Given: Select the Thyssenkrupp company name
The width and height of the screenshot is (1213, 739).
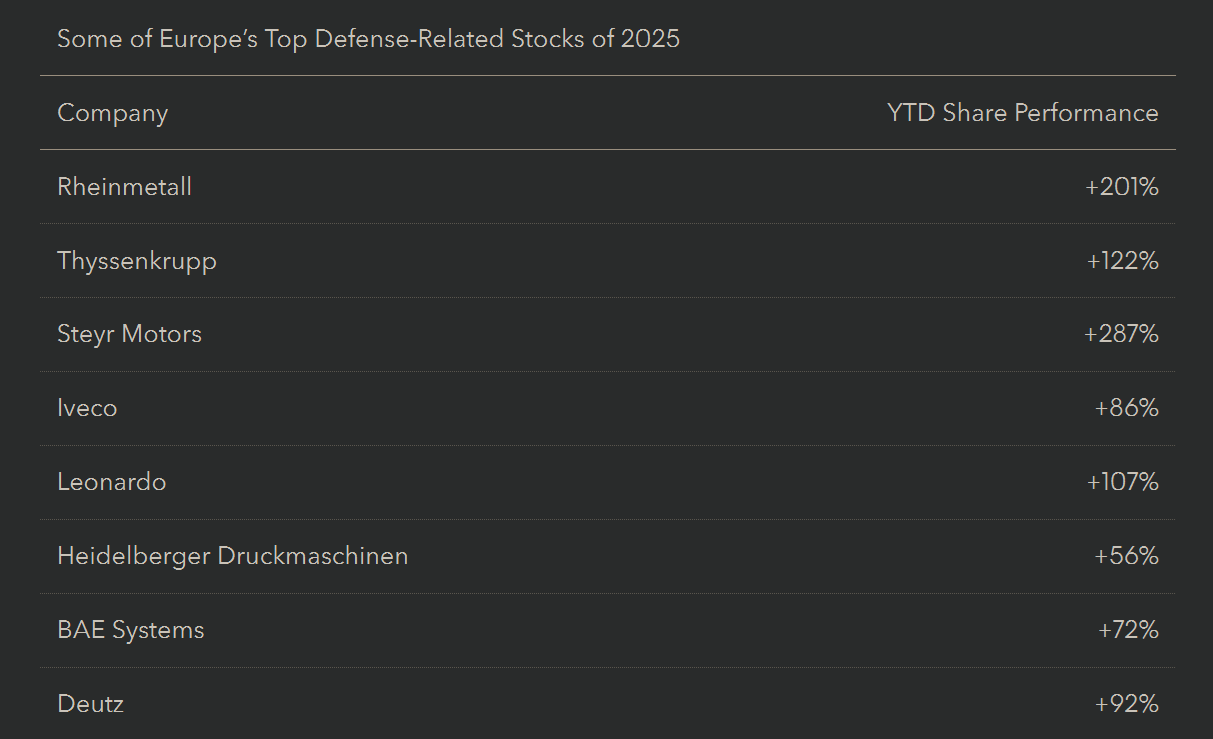Looking at the screenshot, I should coord(137,261).
